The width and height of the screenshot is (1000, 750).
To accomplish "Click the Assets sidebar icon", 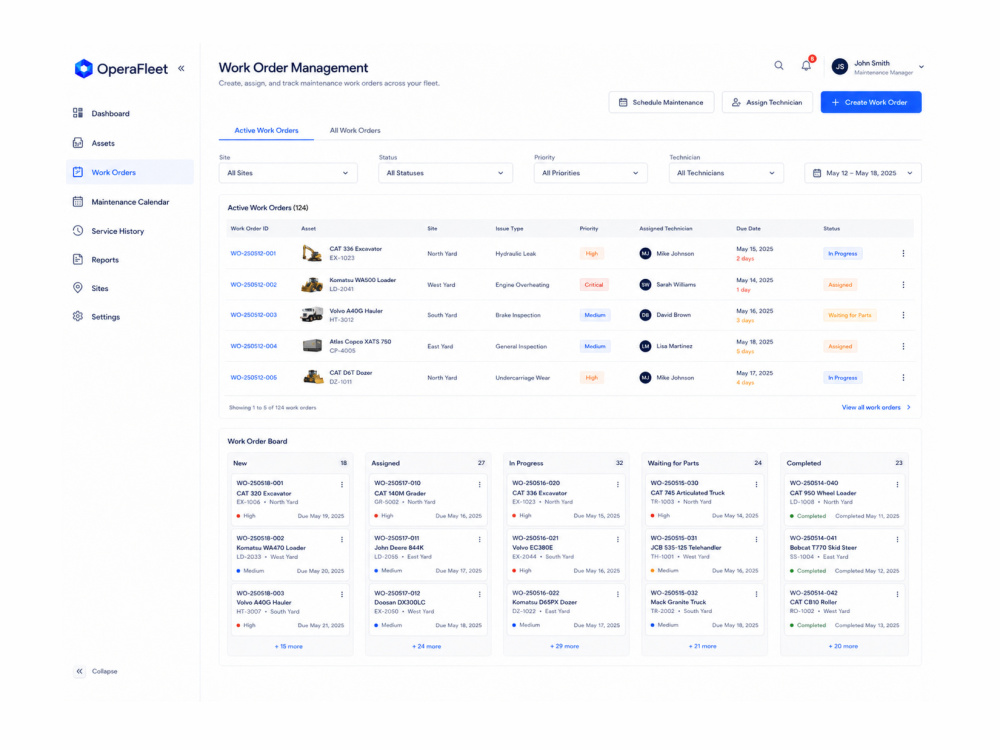I will [x=78, y=143].
